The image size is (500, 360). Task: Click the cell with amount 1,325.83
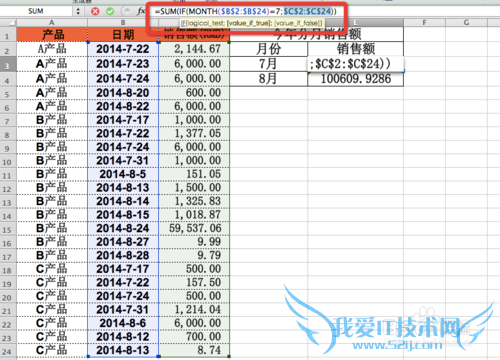194,201
